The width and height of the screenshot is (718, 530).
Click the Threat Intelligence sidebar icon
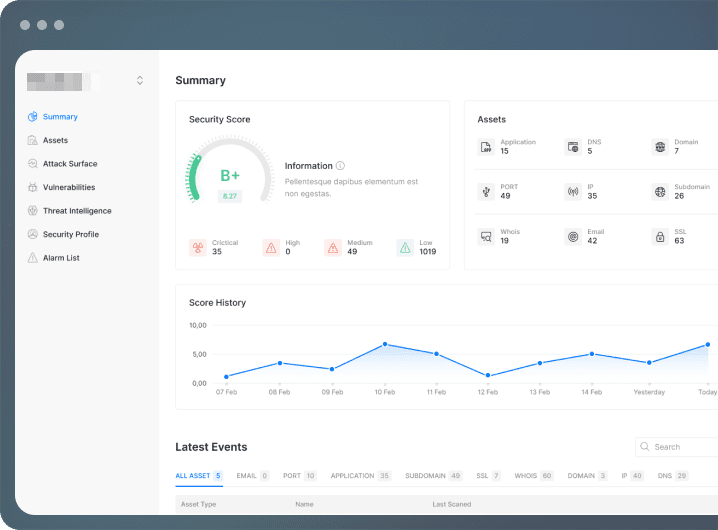33,211
